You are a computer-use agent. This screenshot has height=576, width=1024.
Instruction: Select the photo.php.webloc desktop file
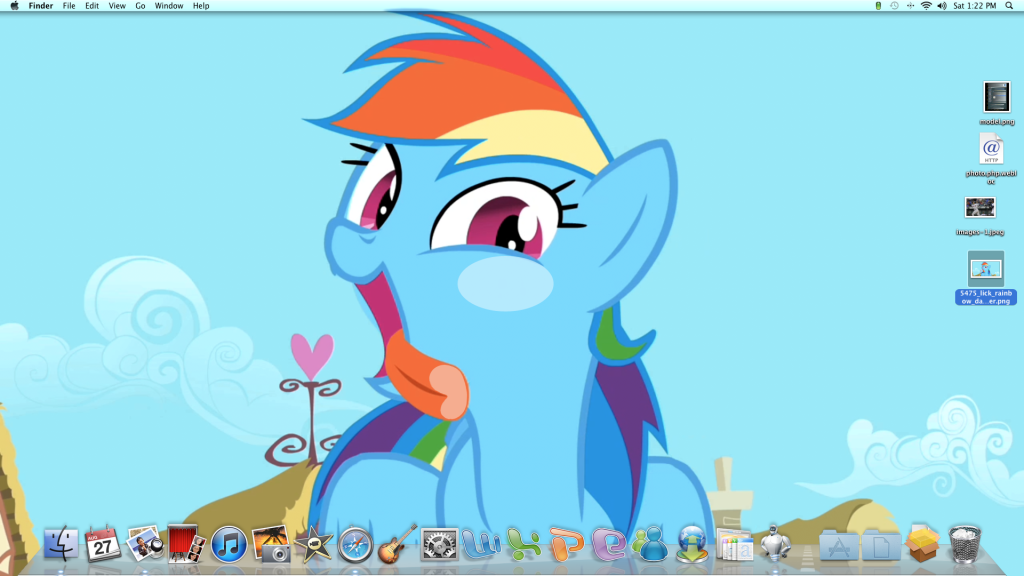tap(991, 159)
